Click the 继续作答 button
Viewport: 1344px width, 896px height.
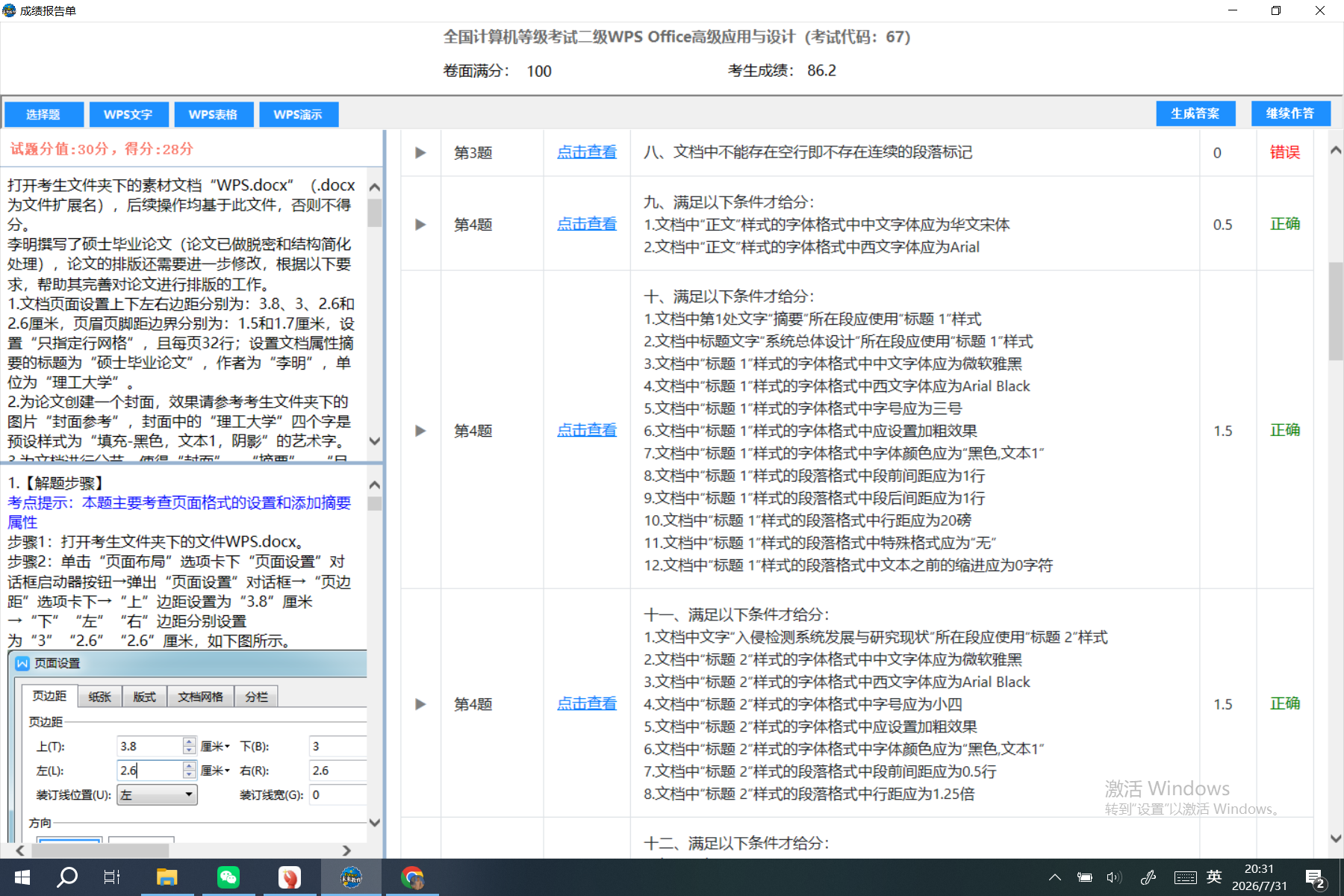[1291, 113]
